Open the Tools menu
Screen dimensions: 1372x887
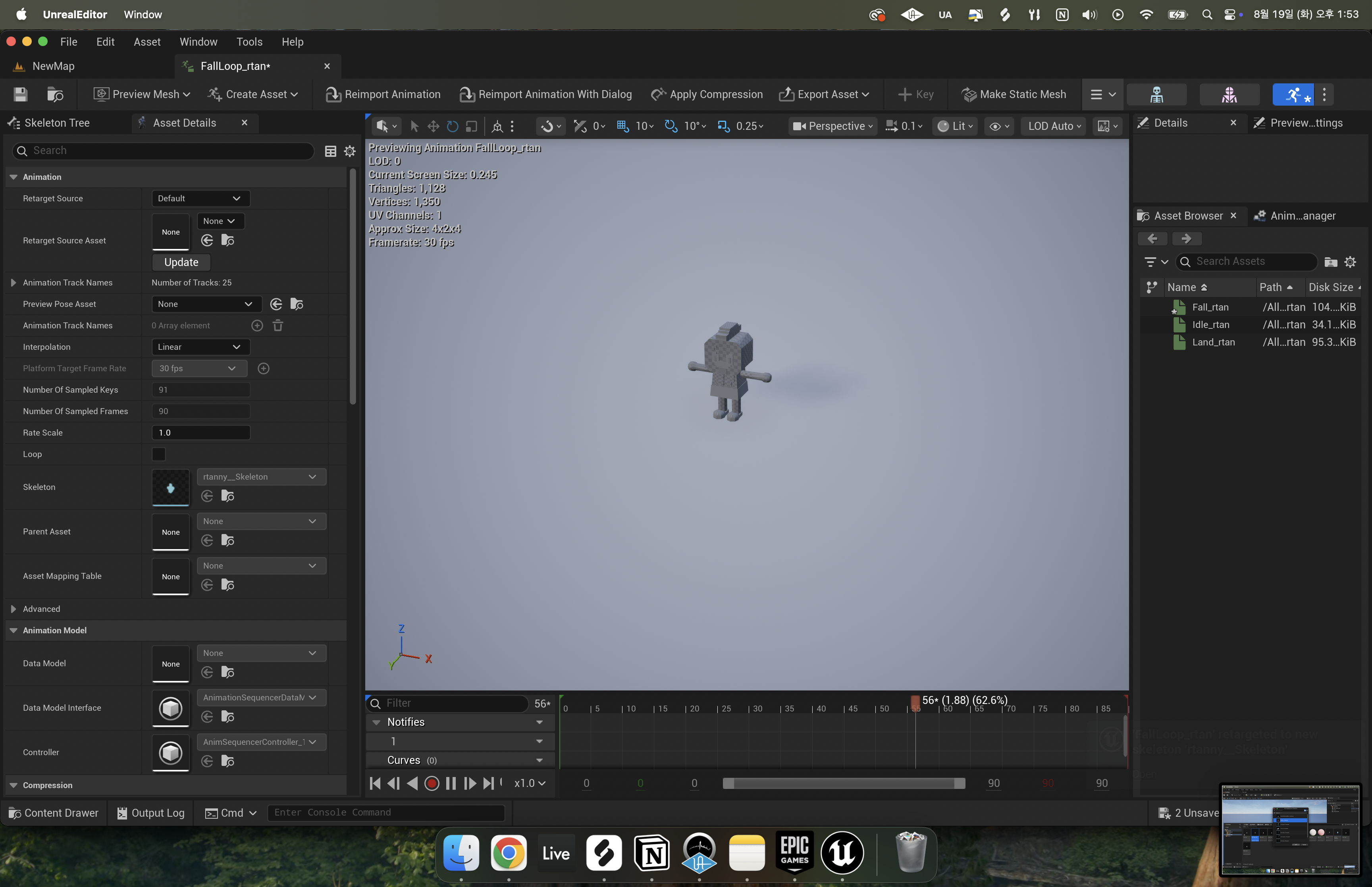coord(249,42)
